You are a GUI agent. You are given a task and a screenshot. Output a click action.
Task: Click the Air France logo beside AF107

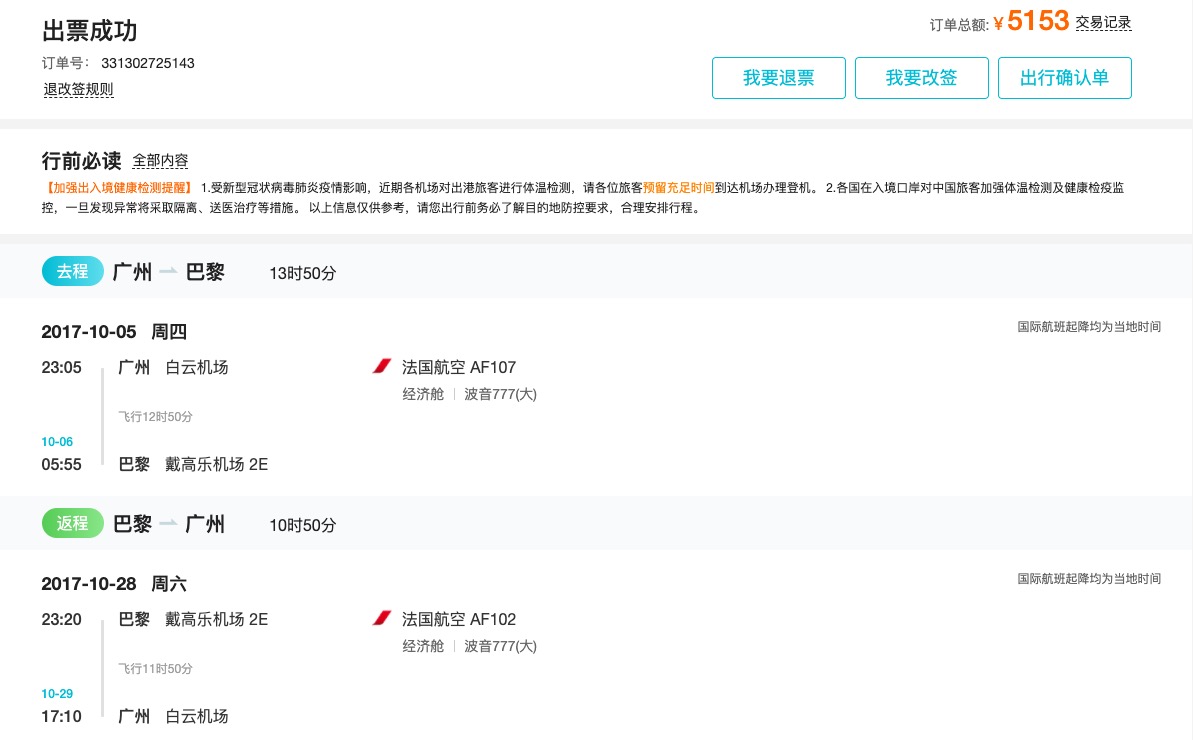tap(381, 367)
